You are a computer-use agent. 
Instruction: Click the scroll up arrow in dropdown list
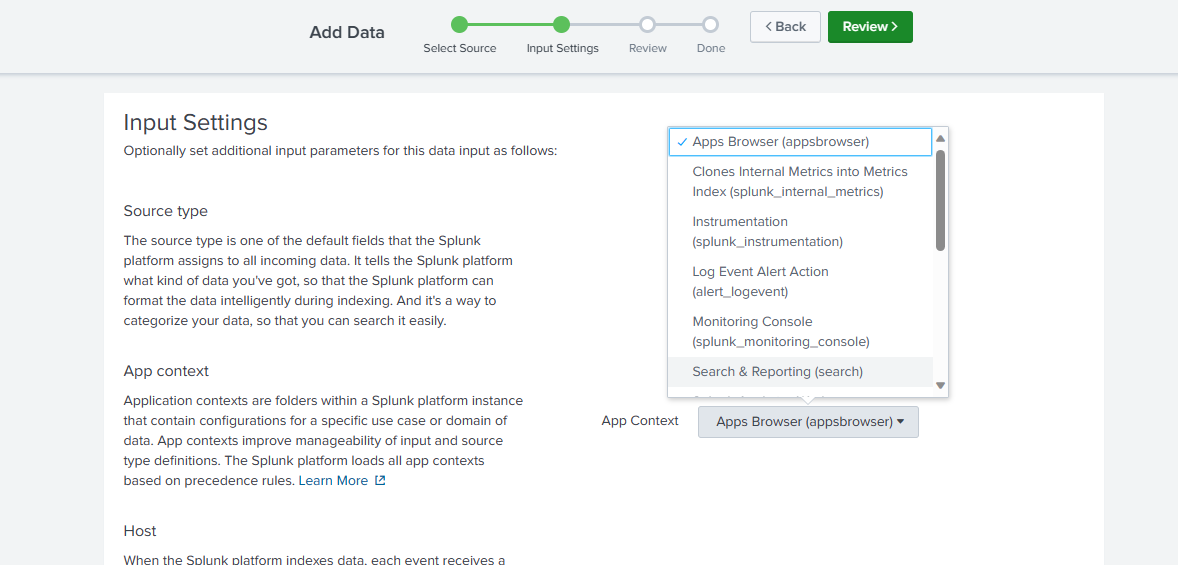pyautogui.click(x=940, y=138)
